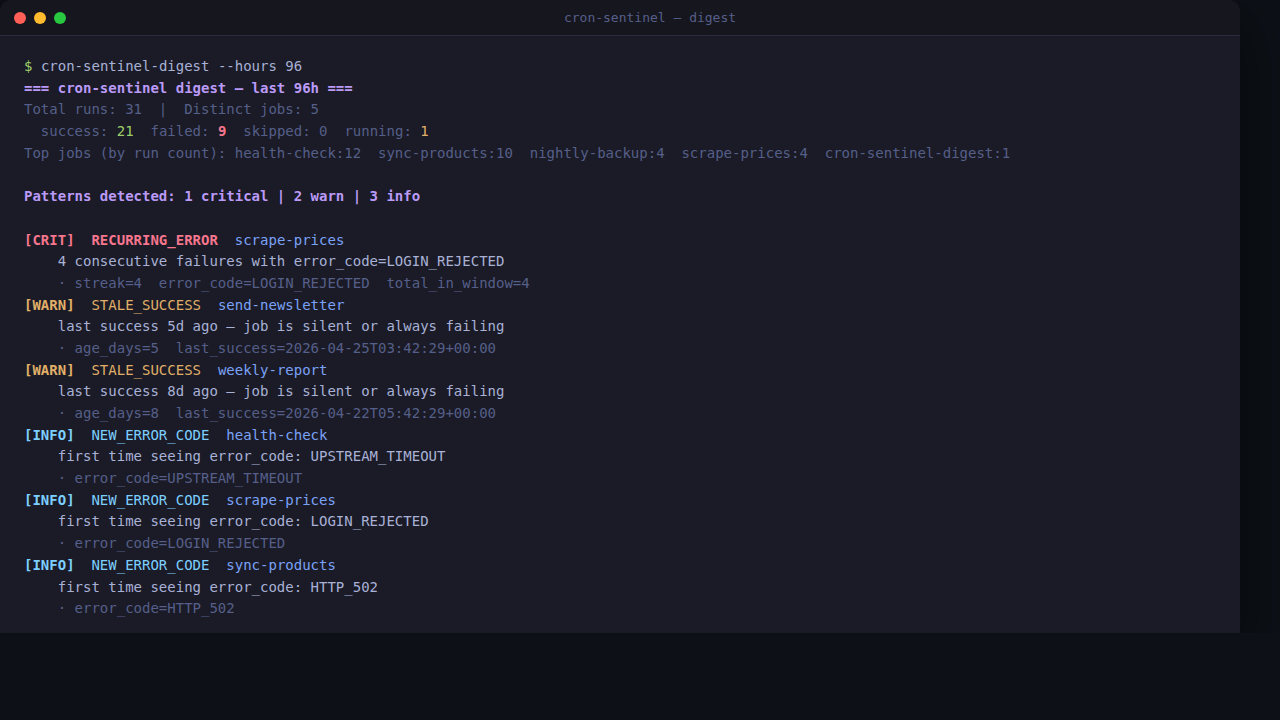Click the [CRIT] severity tag
The image size is (1280, 720).
coord(49,240)
